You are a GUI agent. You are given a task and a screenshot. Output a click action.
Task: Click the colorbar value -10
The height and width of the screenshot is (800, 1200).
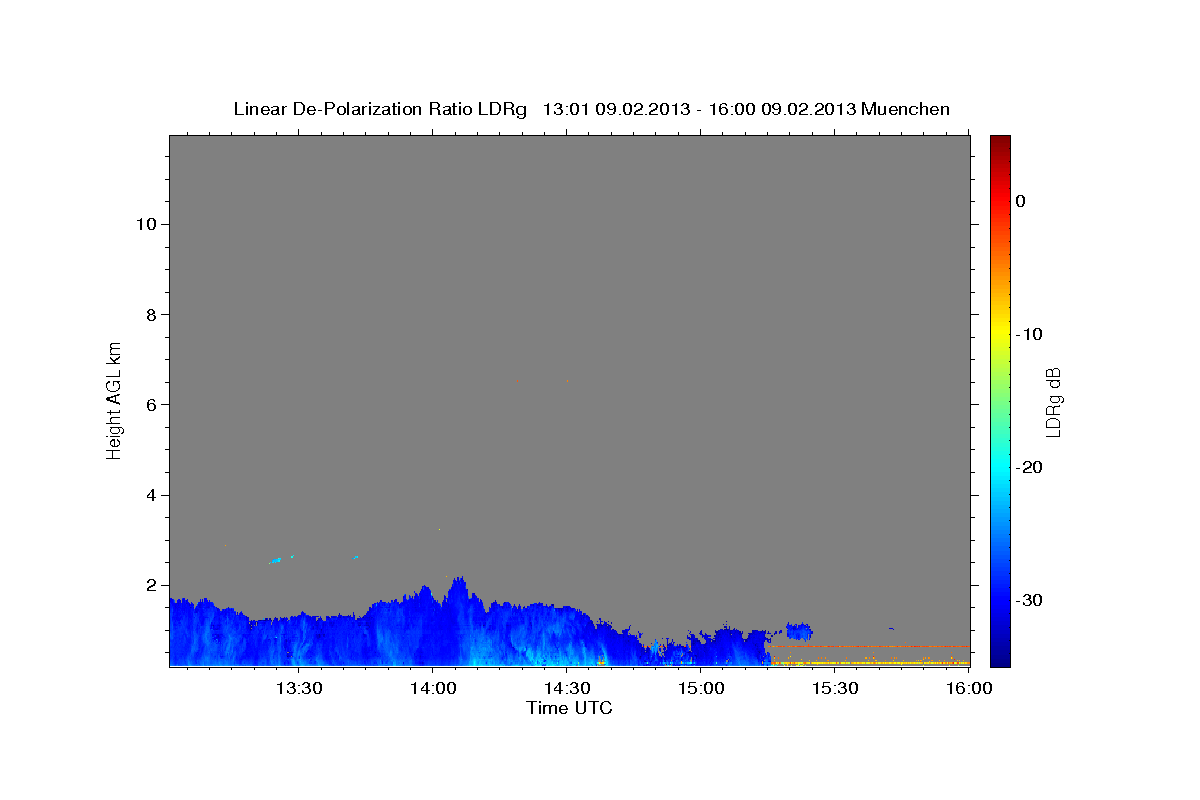click(x=1030, y=334)
